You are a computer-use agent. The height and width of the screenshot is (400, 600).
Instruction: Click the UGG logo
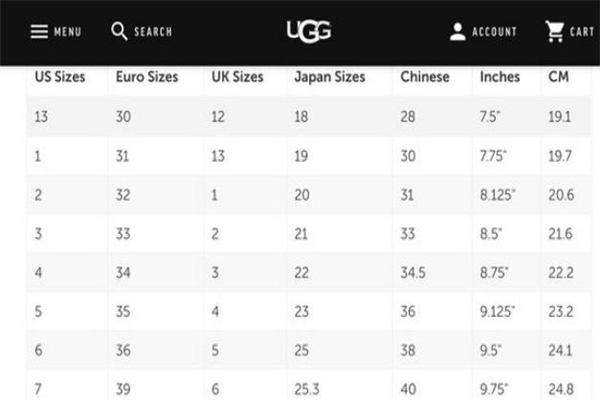tap(307, 31)
